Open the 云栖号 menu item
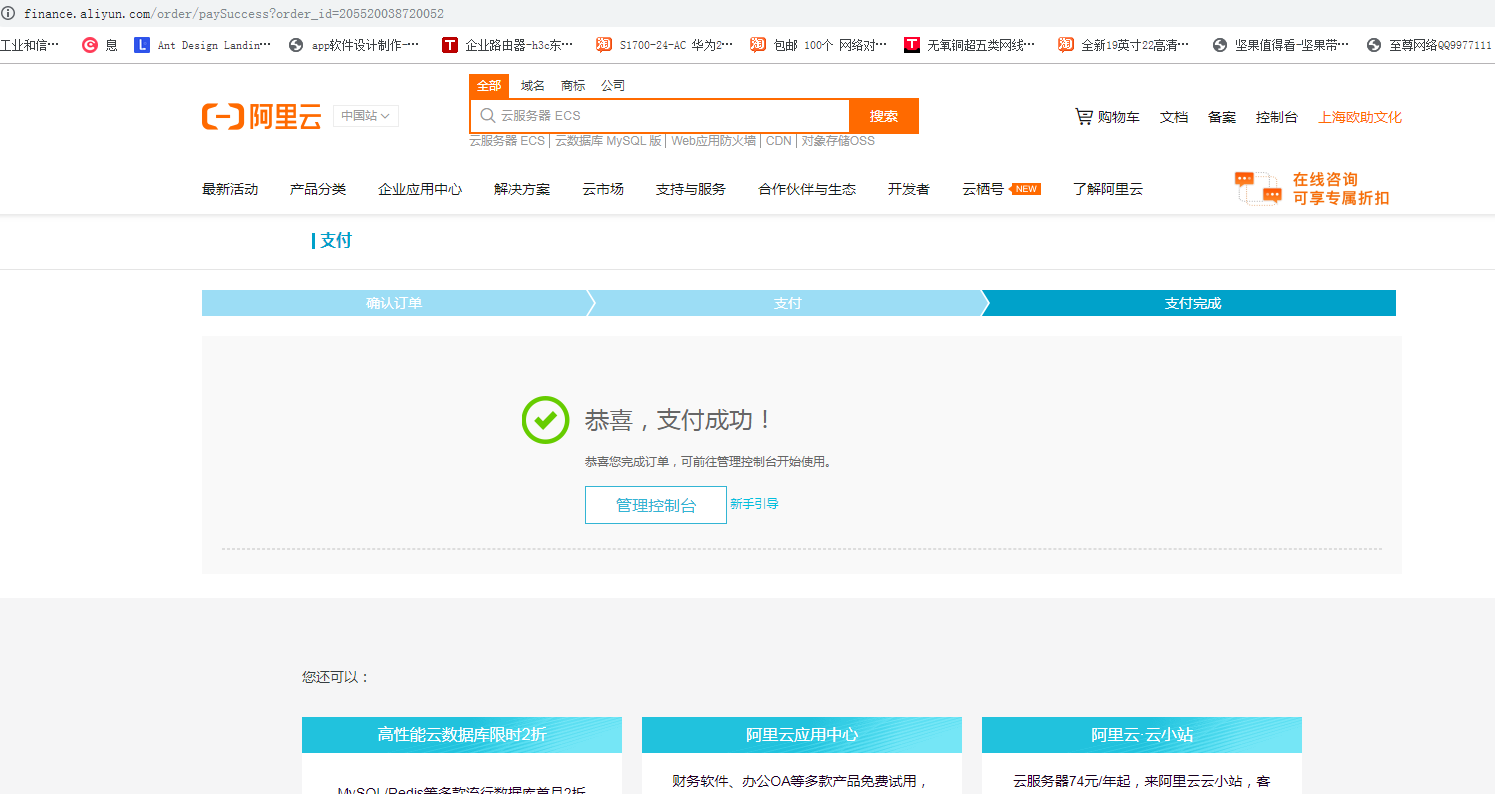This screenshot has height=794, width=1495. coord(983,189)
